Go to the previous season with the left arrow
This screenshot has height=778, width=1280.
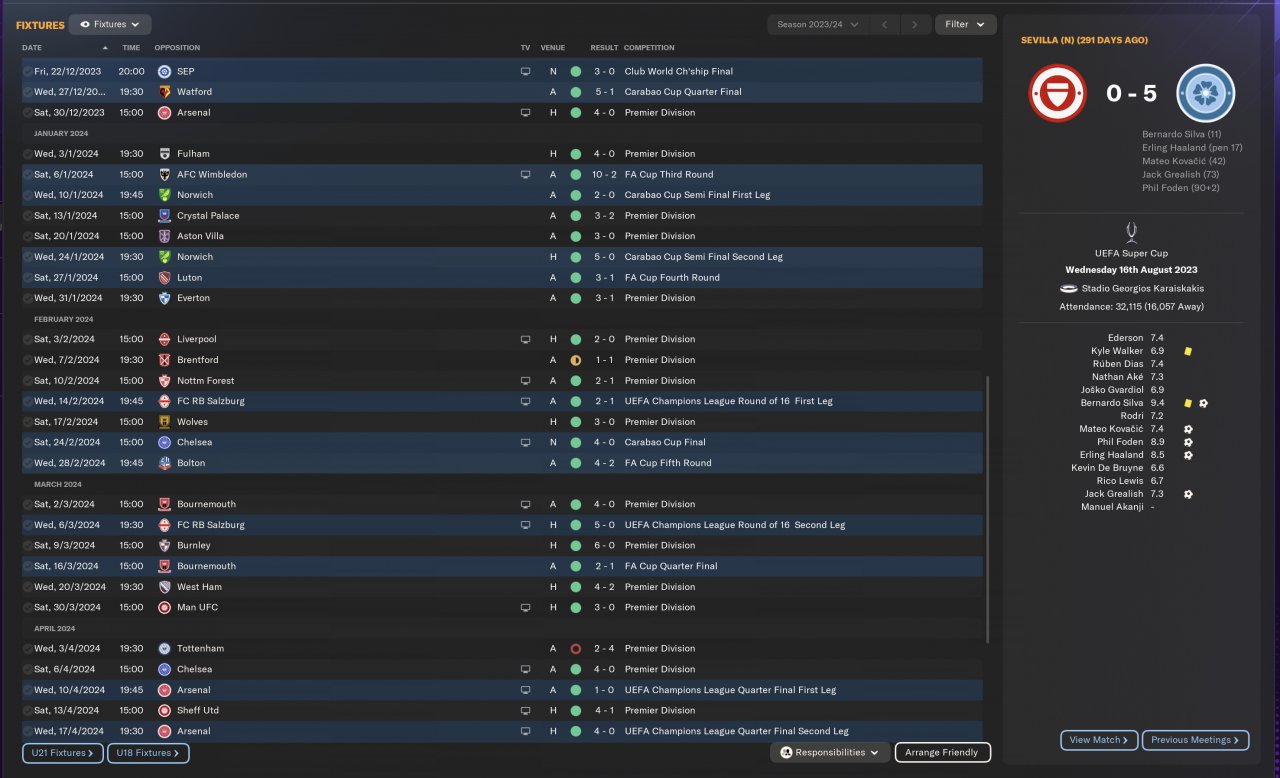coord(884,25)
